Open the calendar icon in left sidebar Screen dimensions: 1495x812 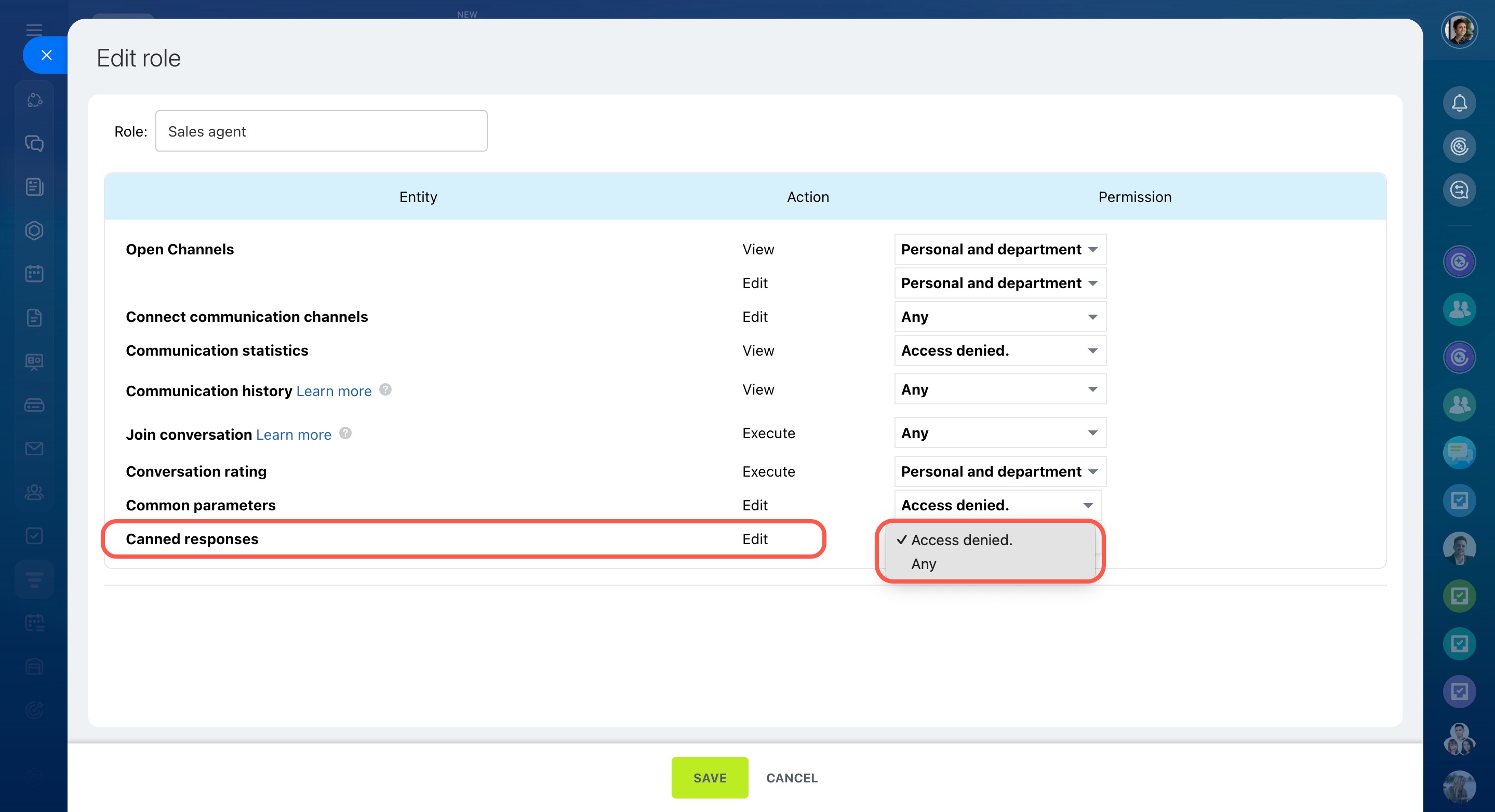(34, 274)
